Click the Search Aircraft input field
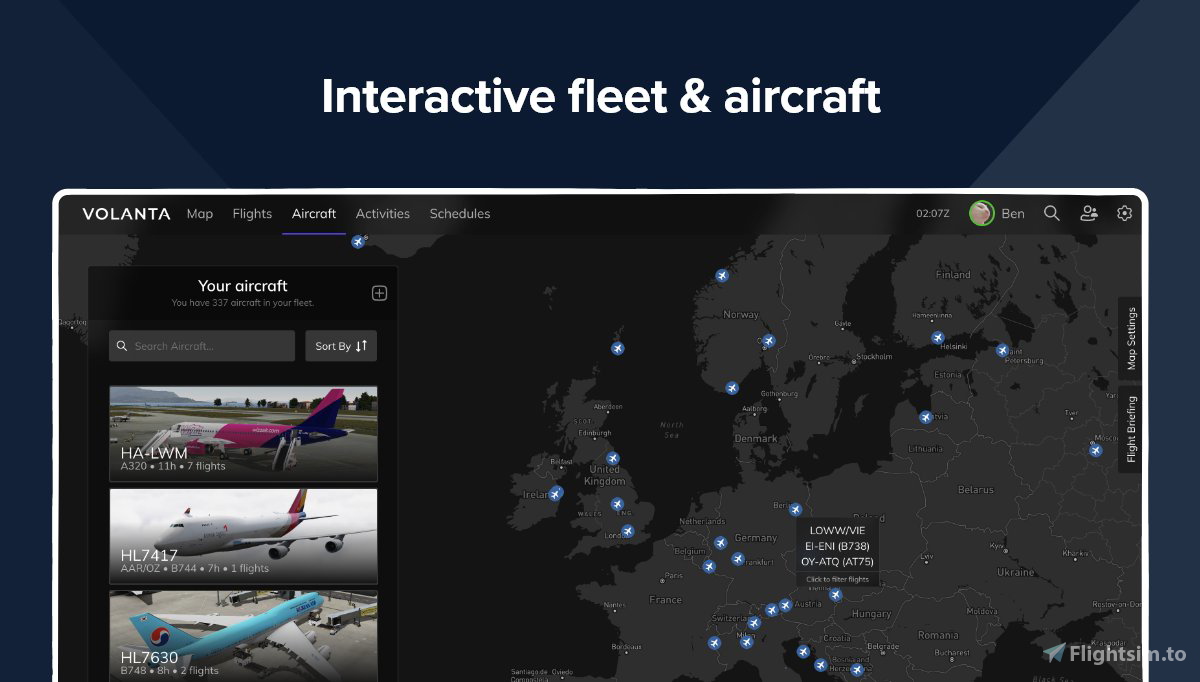The width and height of the screenshot is (1200, 682). pos(200,345)
